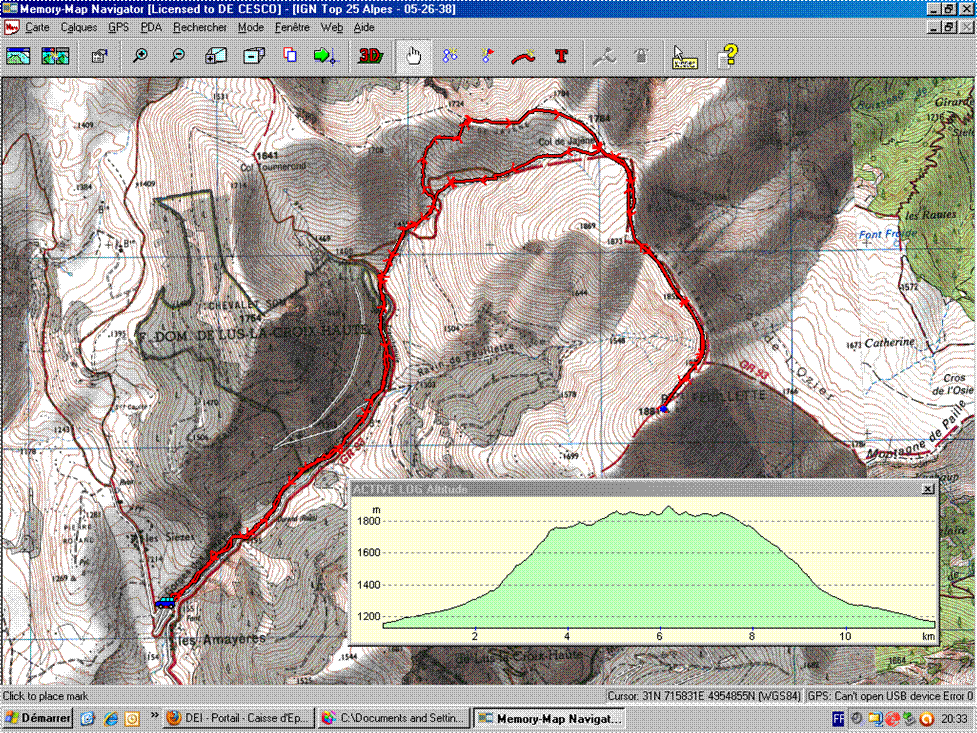Select the red T text tool
The width and height of the screenshot is (977, 733).
[561, 56]
